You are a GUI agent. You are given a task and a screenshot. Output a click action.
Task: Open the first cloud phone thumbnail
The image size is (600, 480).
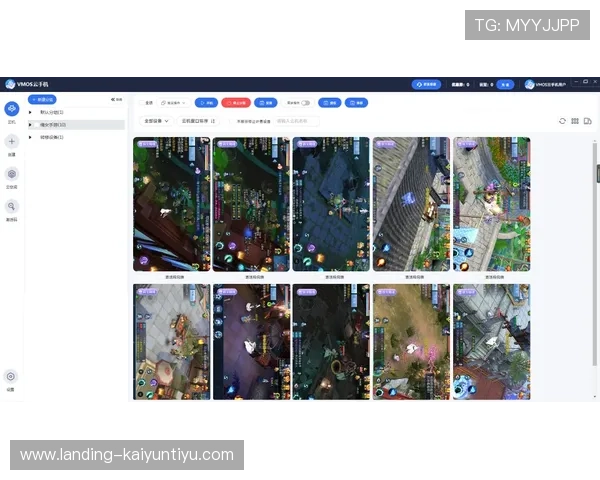pos(171,204)
